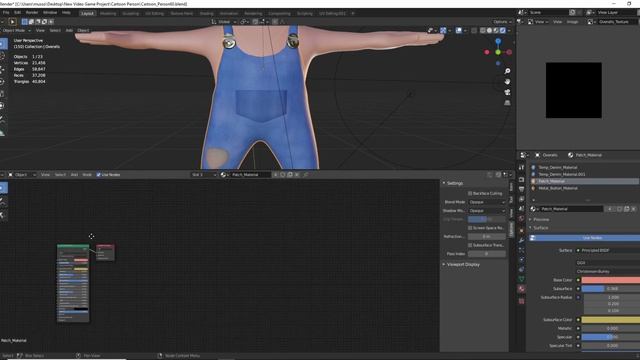Open the Render menu
Image resolution: width=640 pixels, height=360 pixels.
point(32,13)
